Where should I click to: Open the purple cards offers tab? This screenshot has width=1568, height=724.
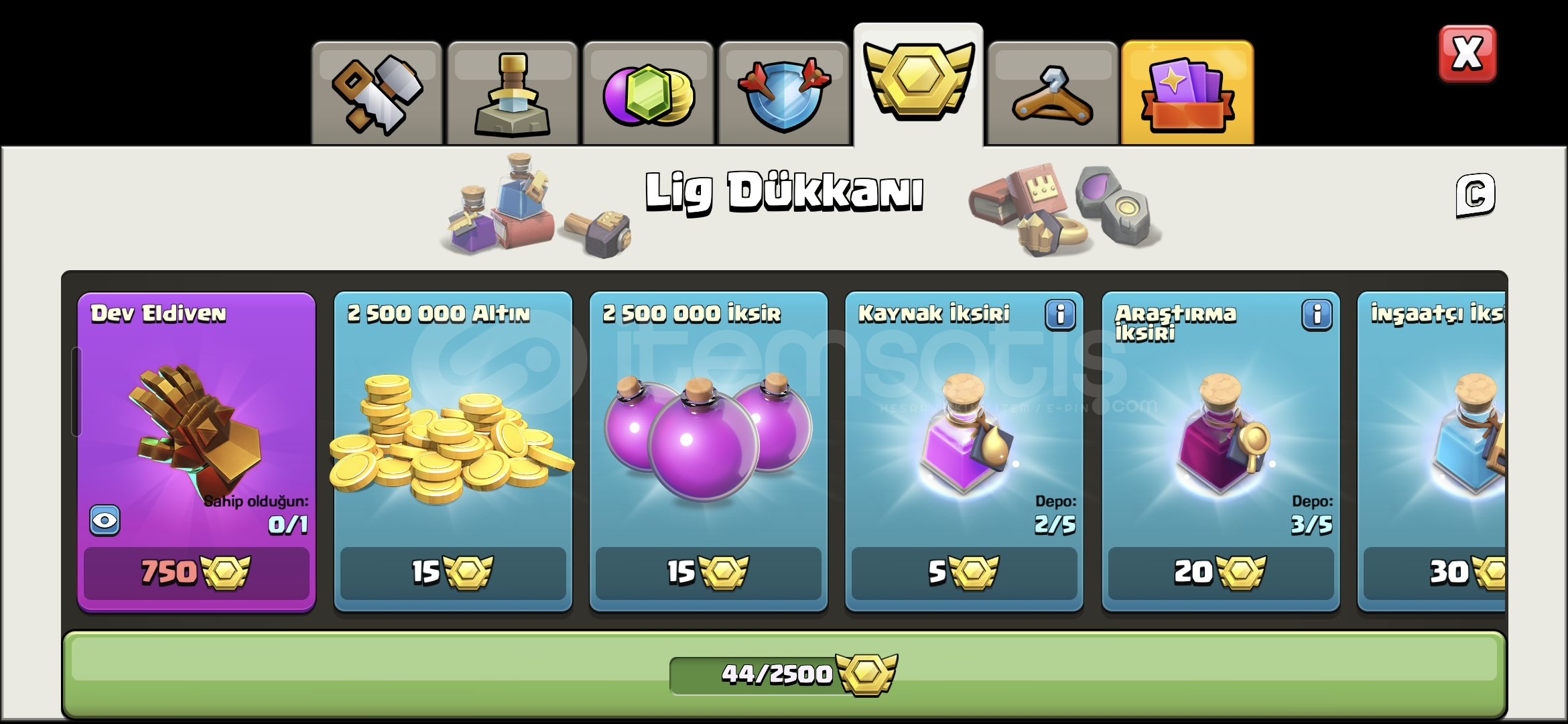(1187, 93)
